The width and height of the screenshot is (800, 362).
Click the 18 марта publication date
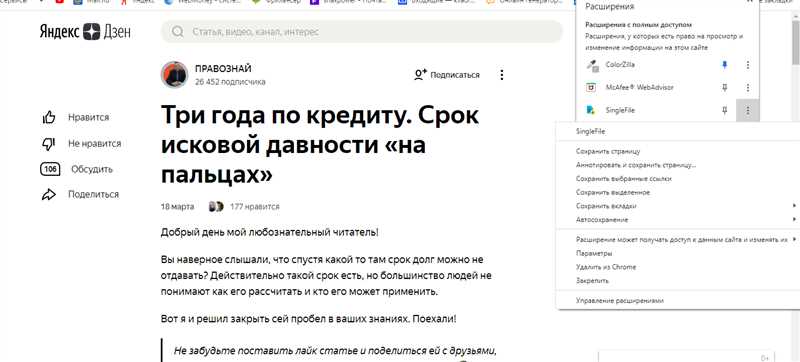click(x=177, y=206)
